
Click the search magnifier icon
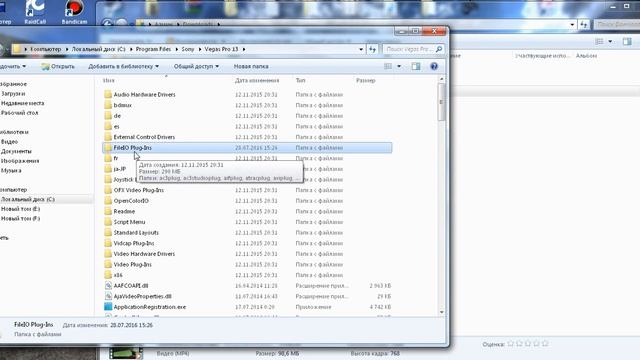coord(439,49)
